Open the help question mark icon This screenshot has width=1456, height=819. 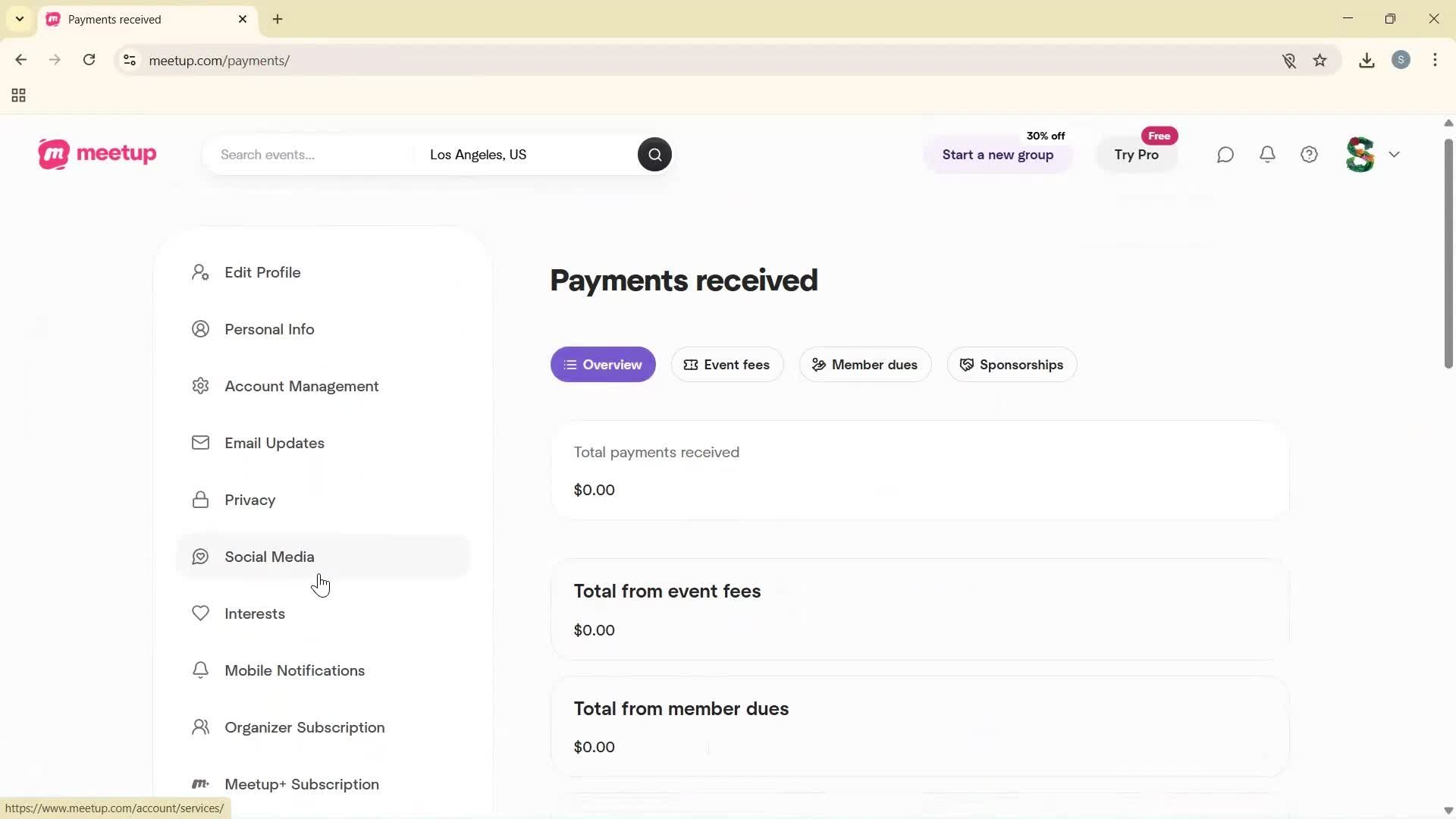click(x=1310, y=155)
